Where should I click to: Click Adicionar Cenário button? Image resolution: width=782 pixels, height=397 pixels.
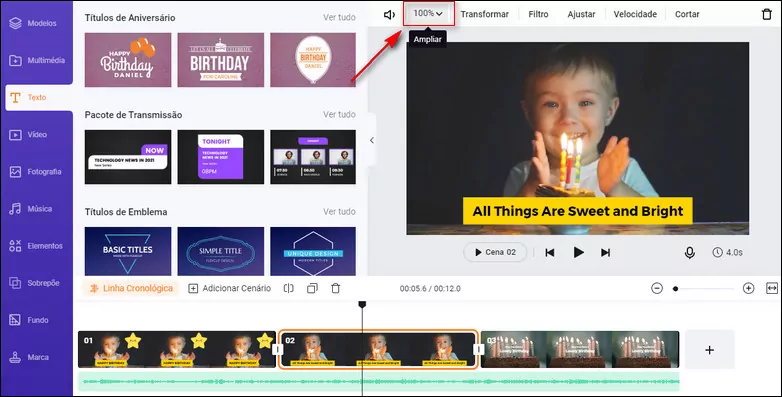[229, 288]
